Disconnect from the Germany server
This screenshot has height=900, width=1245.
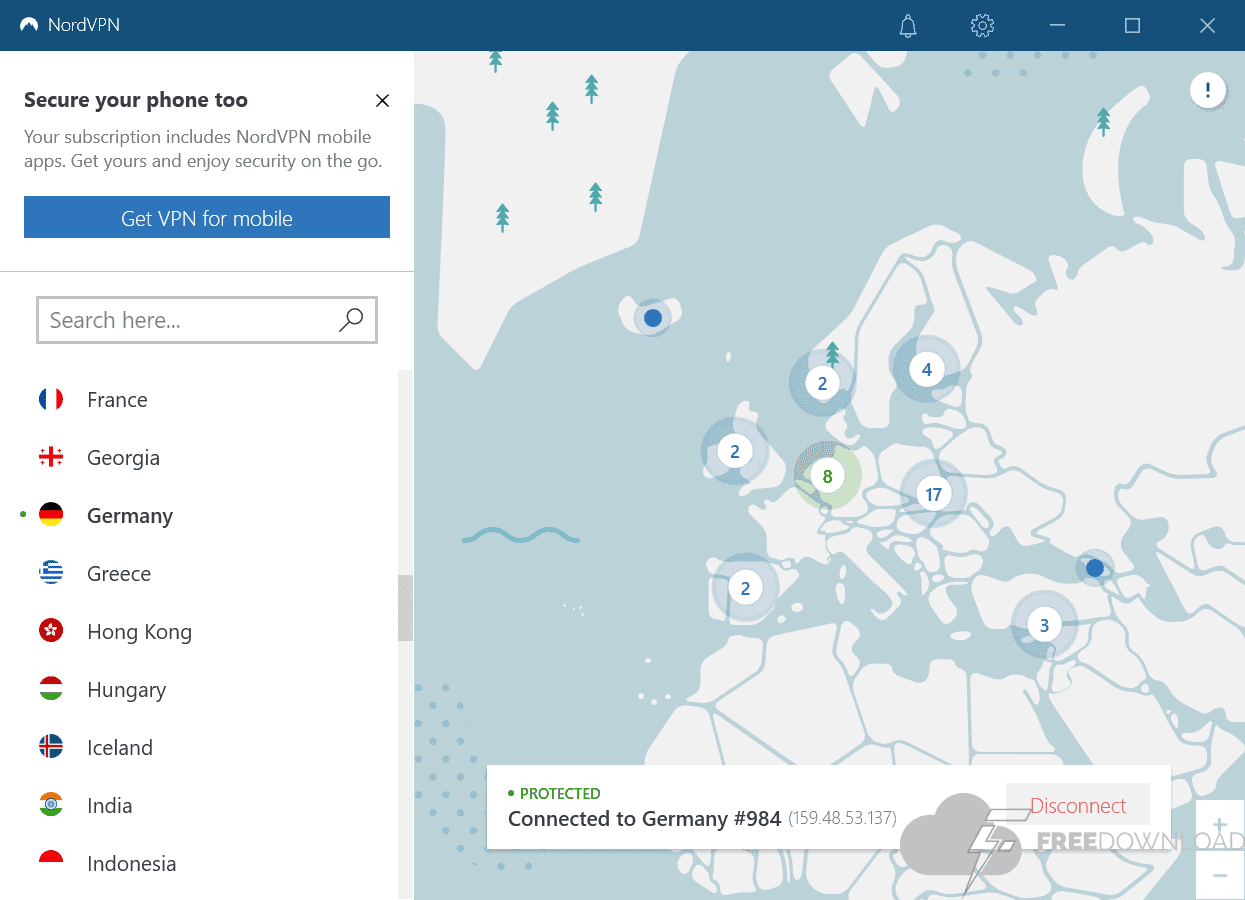coord(1078,806)
